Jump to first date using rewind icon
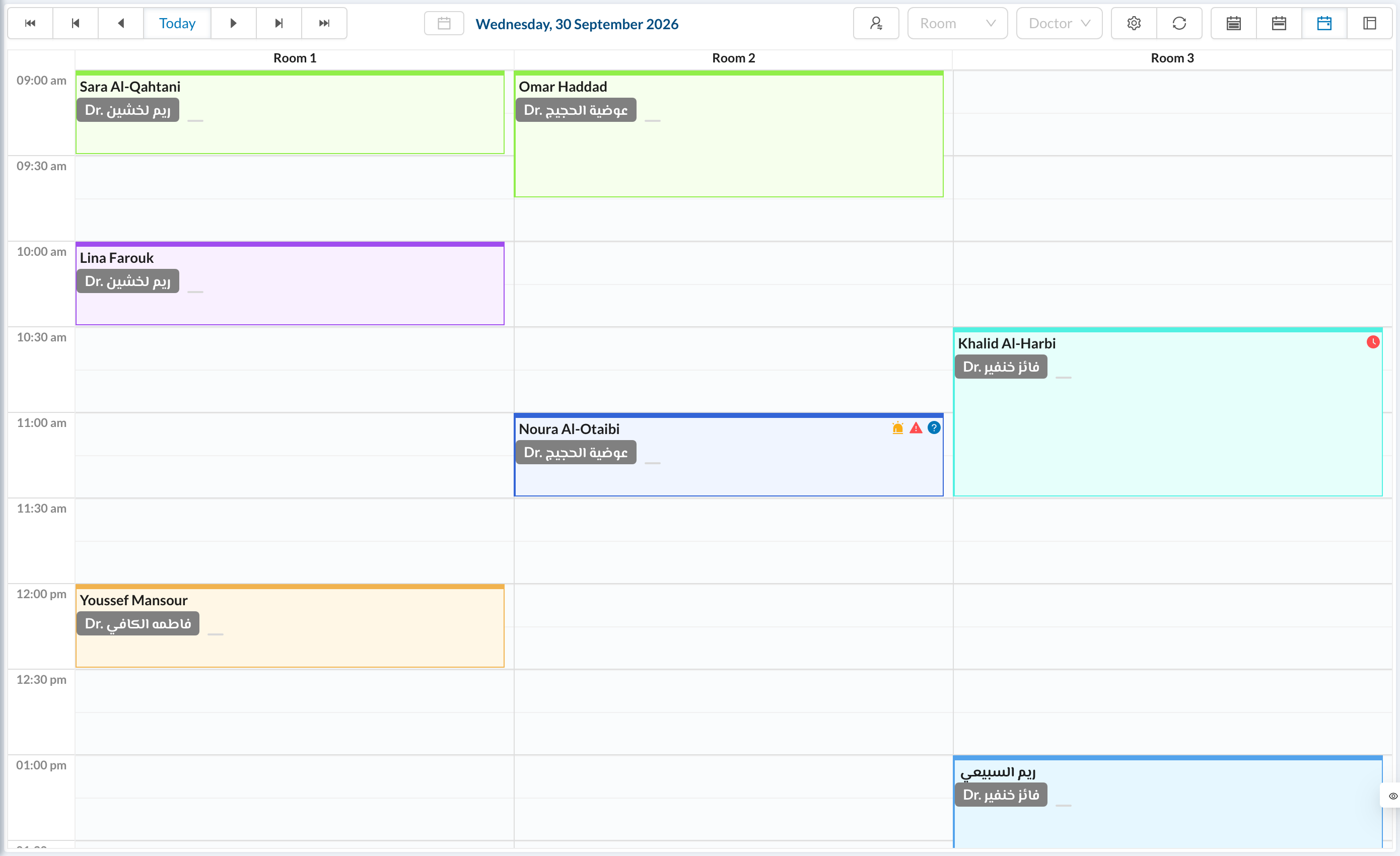Screen dimensions: 1400x856 click(30, 23)
